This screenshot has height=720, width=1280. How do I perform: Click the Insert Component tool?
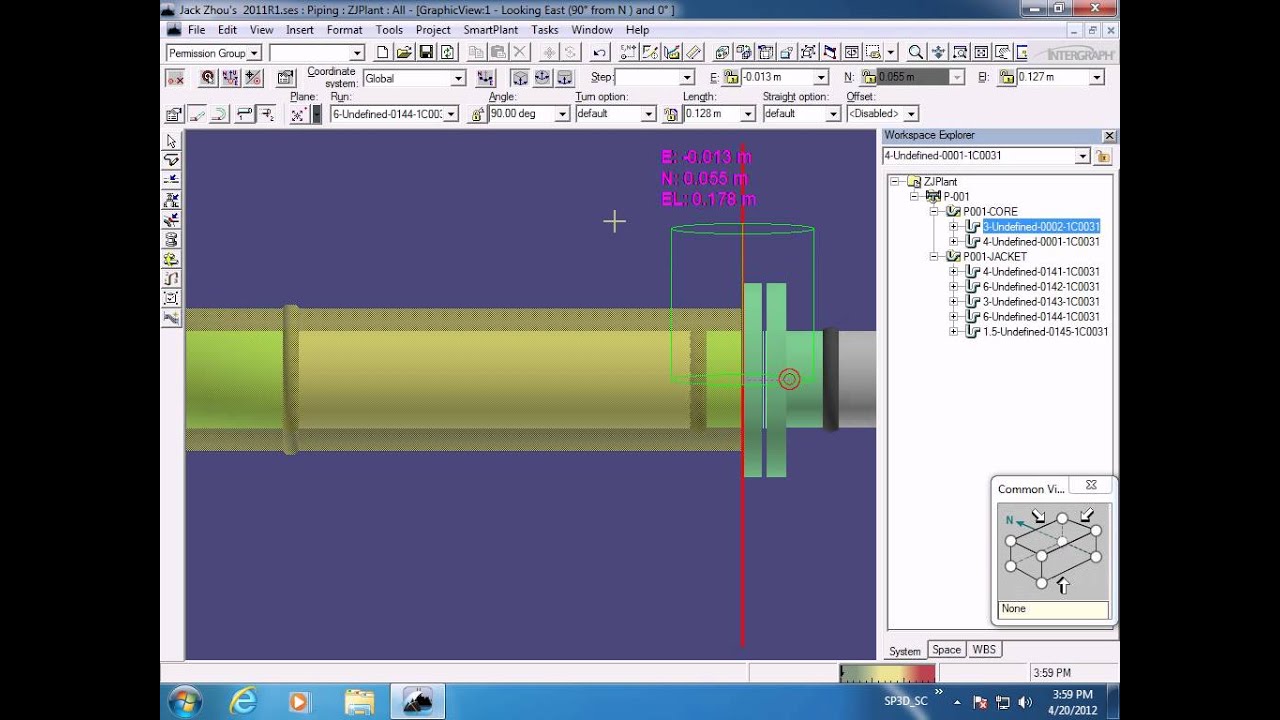tap(171, 200)
